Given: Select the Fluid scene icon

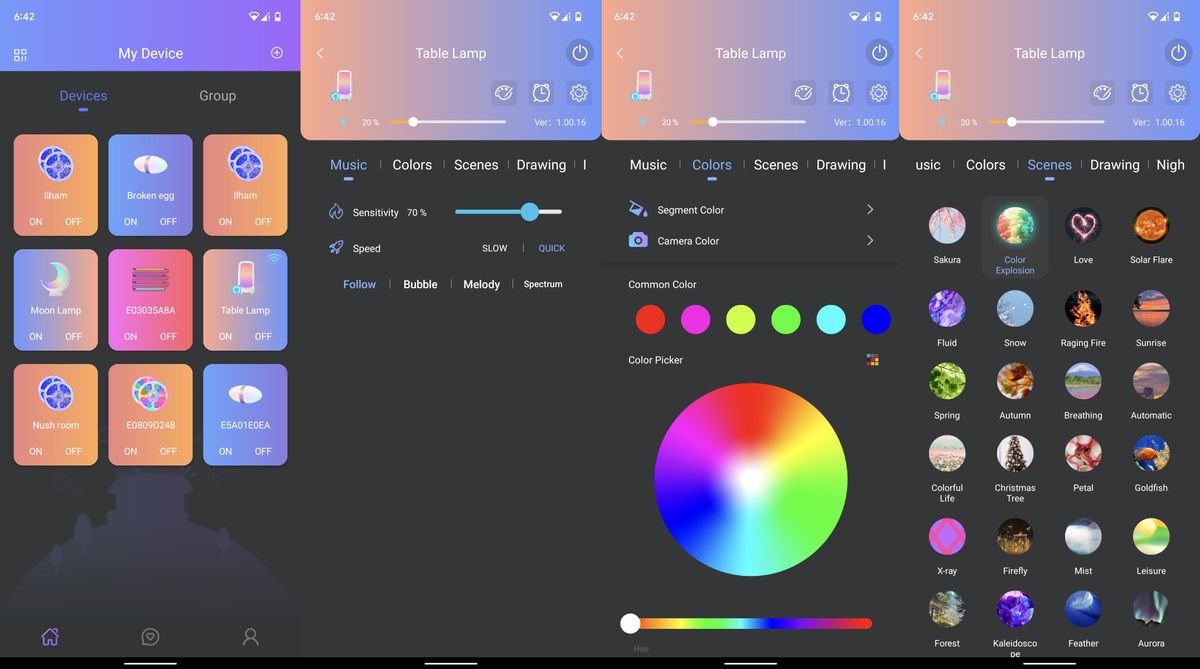Looking at the screenshot, I should pos(947,308).
